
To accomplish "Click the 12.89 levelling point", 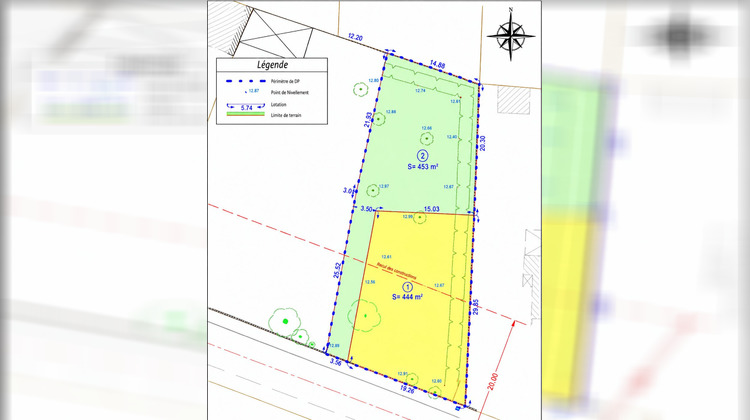I will pyautogui.click(x=334, y=345).
